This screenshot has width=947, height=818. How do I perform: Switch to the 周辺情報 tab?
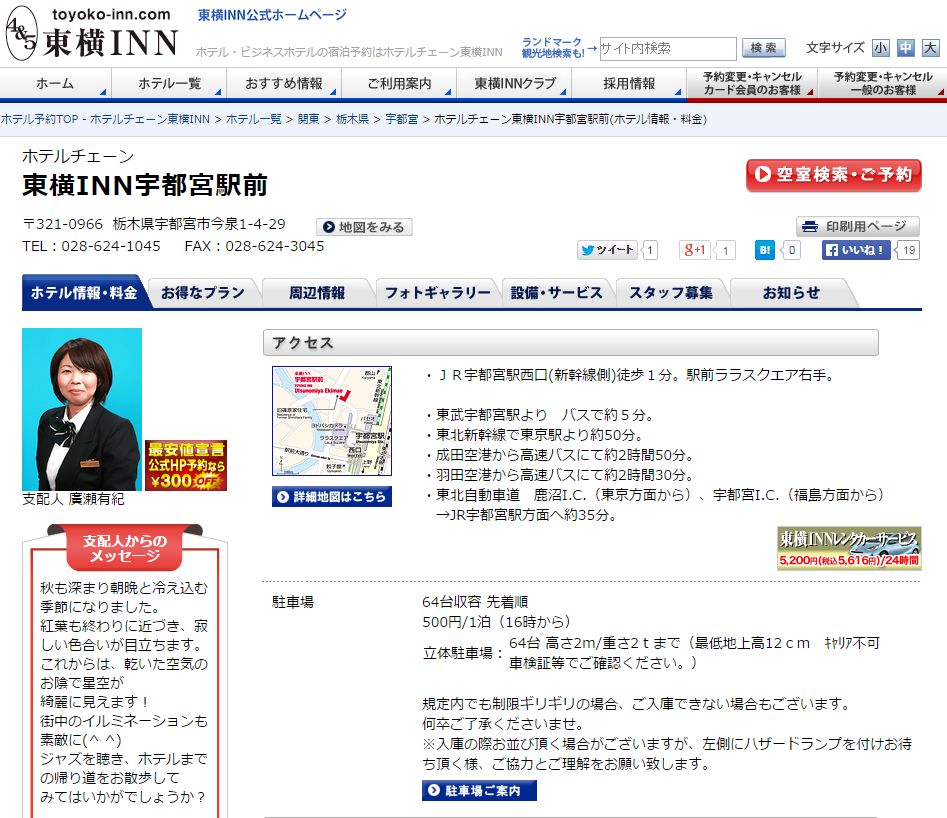coord(316,292)
